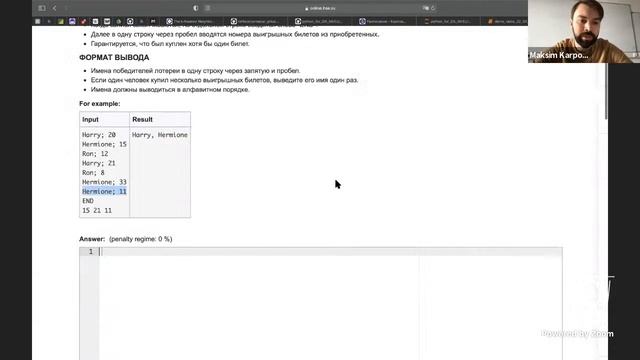Click the Input column header
The height and width of the screenshot is (360, 640).
tap(90, 120)
